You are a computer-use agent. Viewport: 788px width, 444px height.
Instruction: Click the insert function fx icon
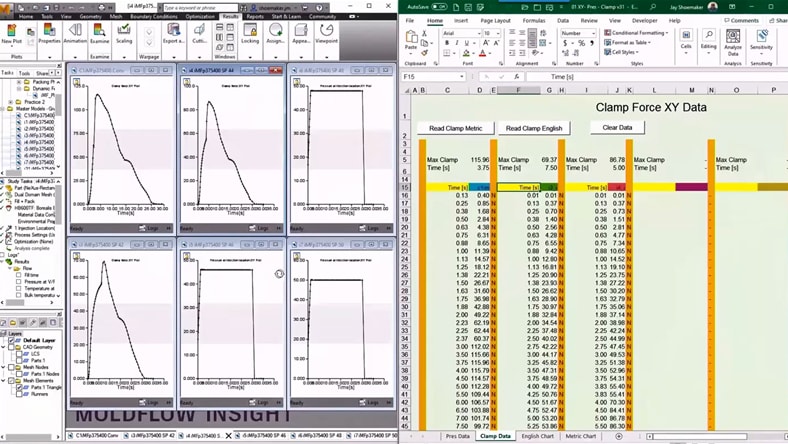[x=516, y=76]
